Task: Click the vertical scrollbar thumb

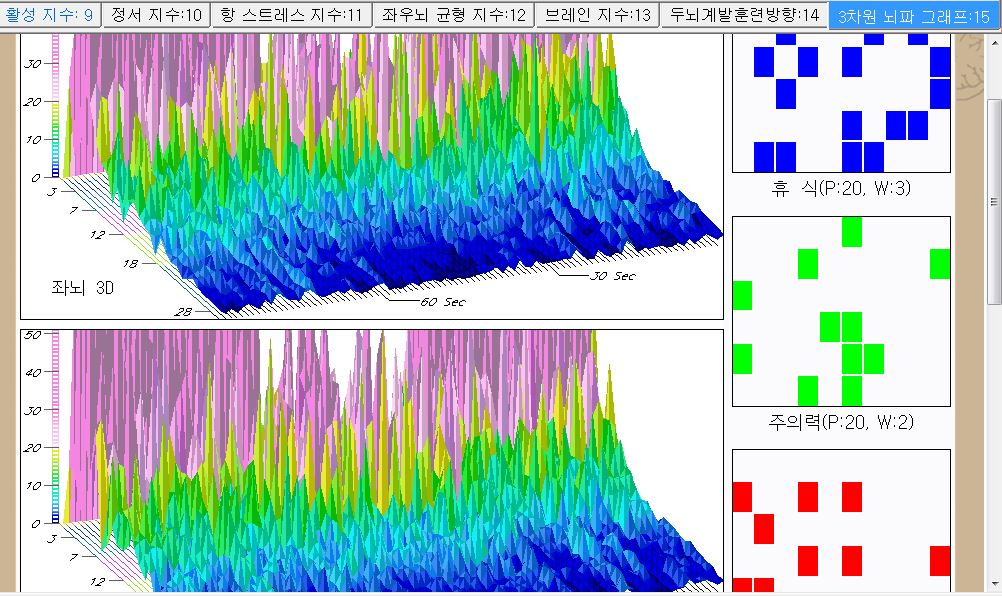Action: coord(993,200)
